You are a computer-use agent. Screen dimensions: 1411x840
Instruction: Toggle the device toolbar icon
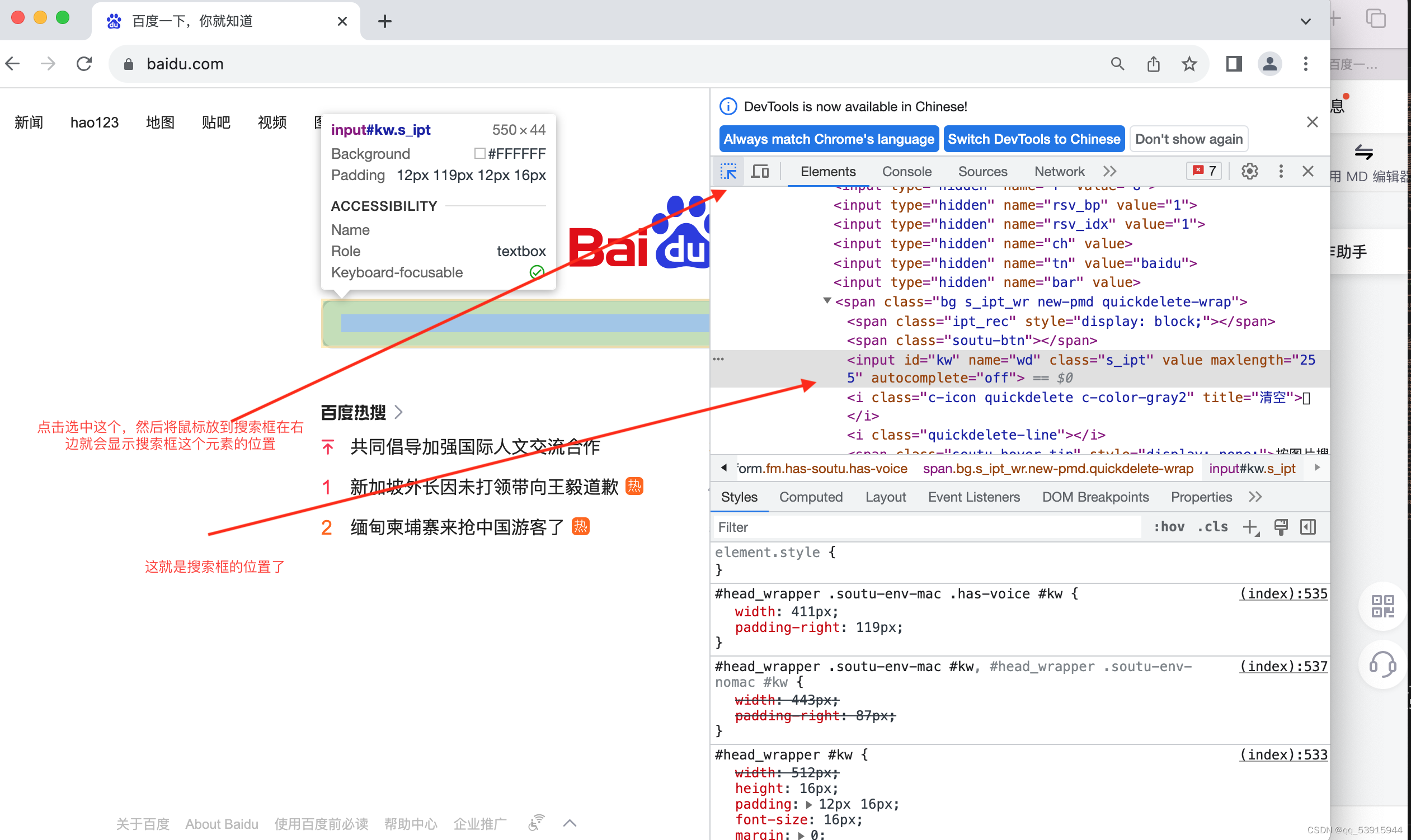[760, 171]
